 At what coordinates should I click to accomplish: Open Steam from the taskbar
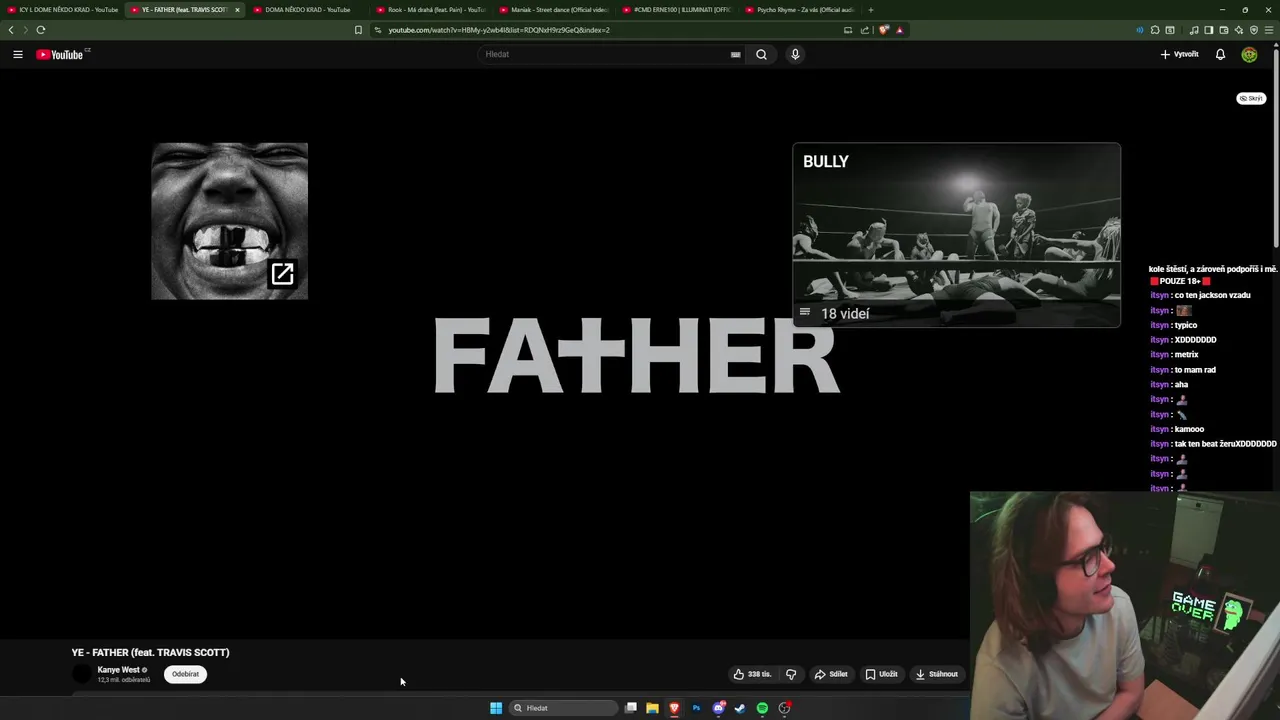coord(740,708)
